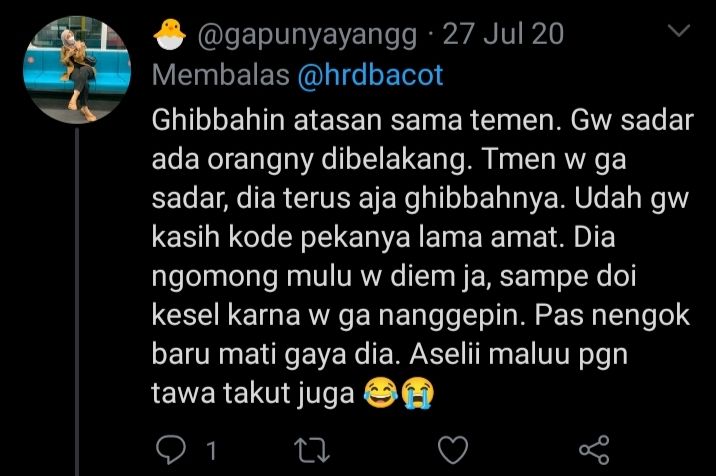Open the author's round profile picture
The height and width of the screenshot is (476, 716).
77,70
